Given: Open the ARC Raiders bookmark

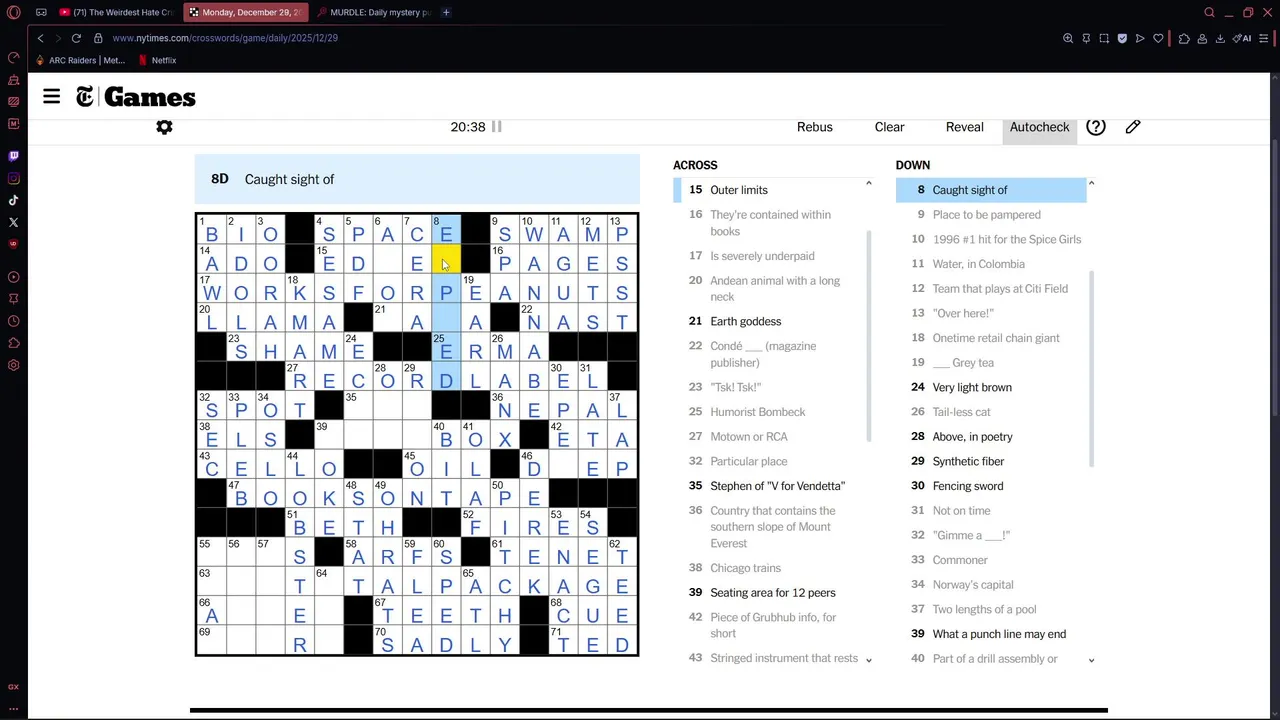Looking at the screenshot, I should point(80,60).
